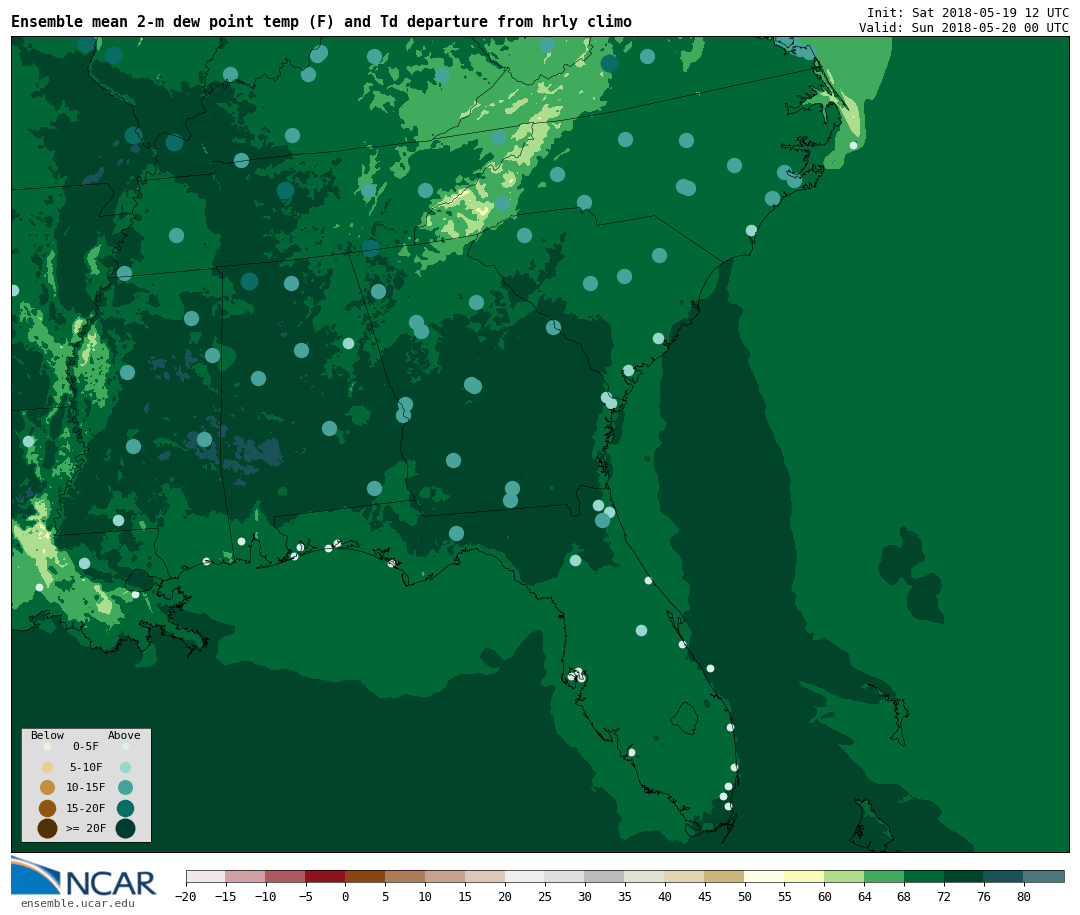This screenshot has height=915, width=1080.
Task: Pick the colorbar swatch between 10 and 15
Action: pyautogui.click(x=446, y=876)
